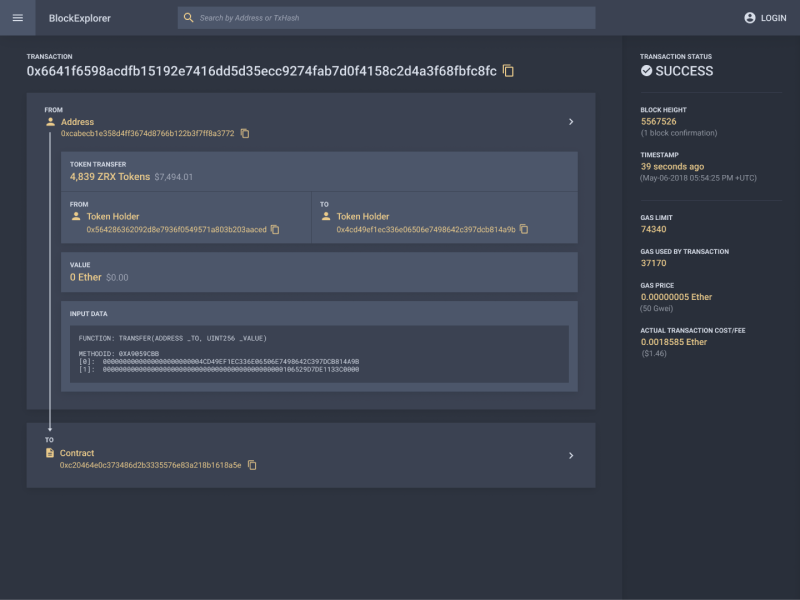Click the 0 Ether value text
The image size is (800, 600).
[86, 277]
